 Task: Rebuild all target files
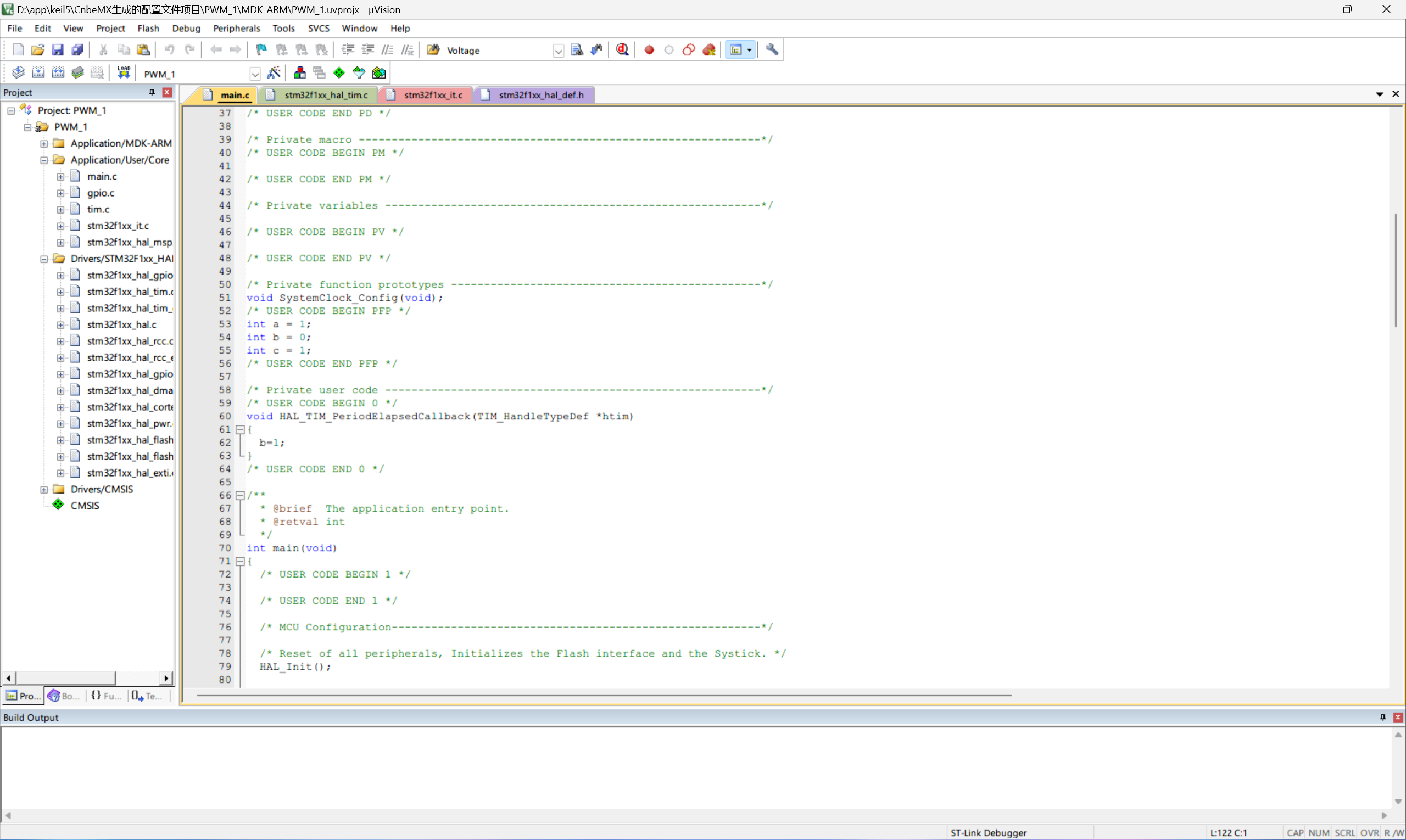(x=58, y=72)
